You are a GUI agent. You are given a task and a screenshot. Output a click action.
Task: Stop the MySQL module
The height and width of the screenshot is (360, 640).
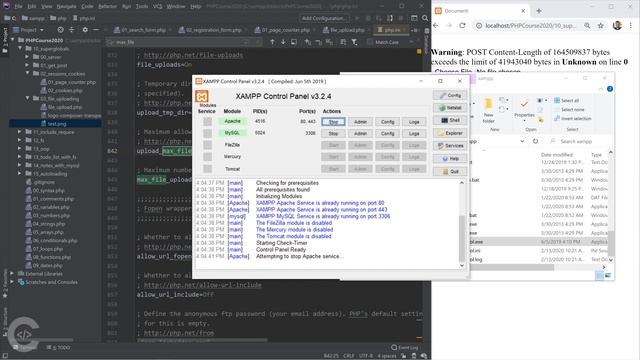pos(333,133)
